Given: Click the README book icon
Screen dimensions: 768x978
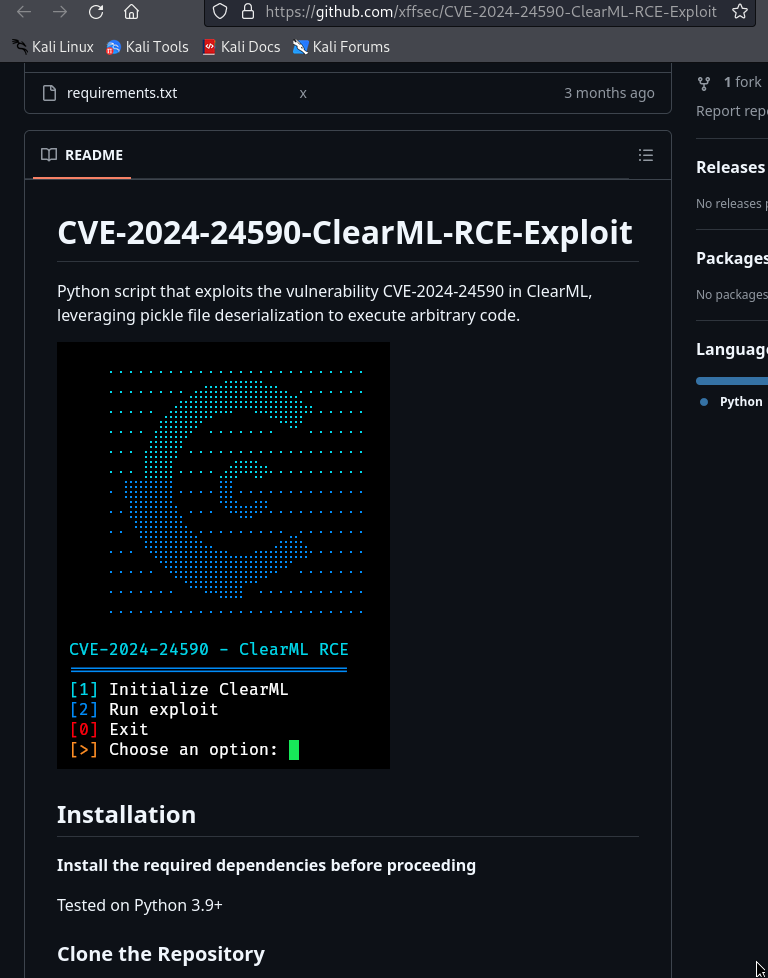Looking at the screenshot, I should click(x=49, y=155).
